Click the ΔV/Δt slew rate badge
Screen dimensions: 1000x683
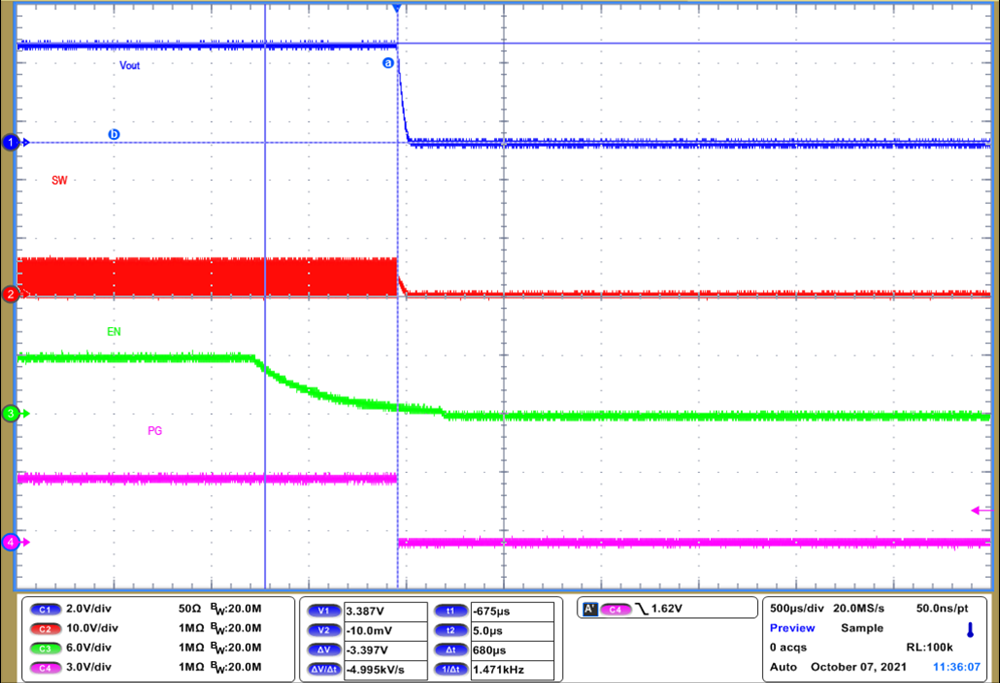(325, 669)
